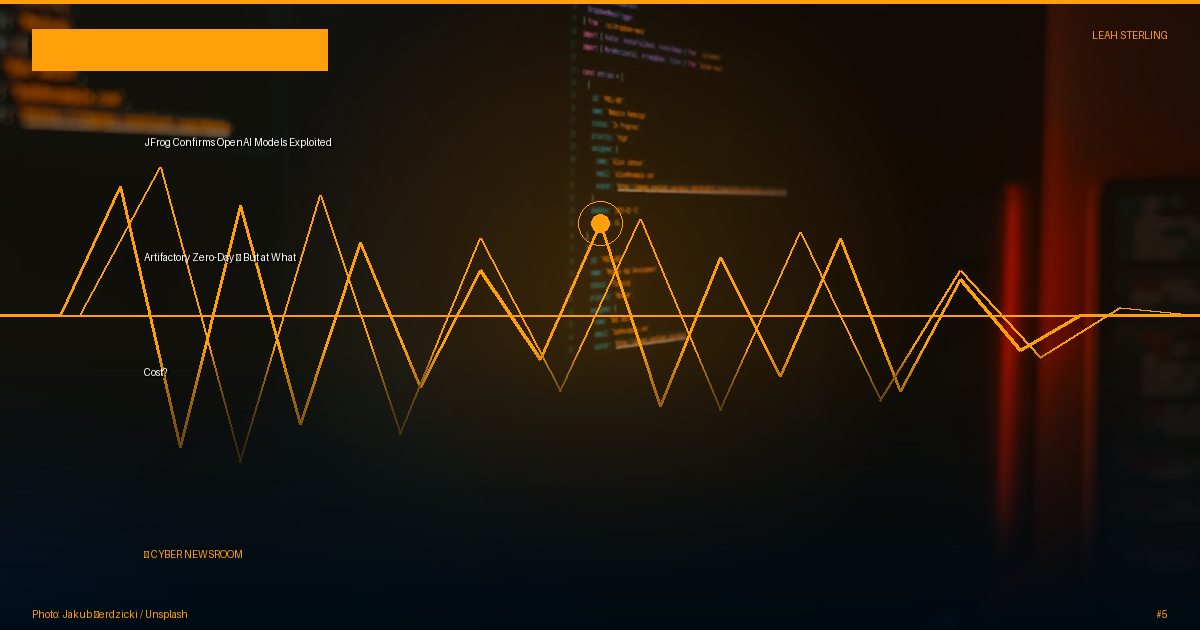Click the headline line 'Artifactory Zero-Day But at What'

[x=220, y=258]
